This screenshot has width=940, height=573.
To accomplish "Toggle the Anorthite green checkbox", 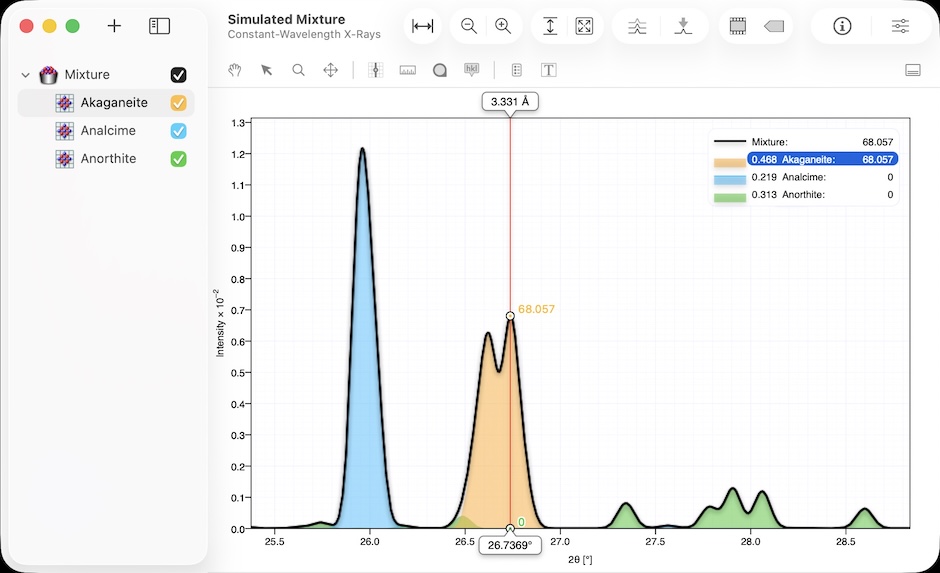I will point(179,159).
